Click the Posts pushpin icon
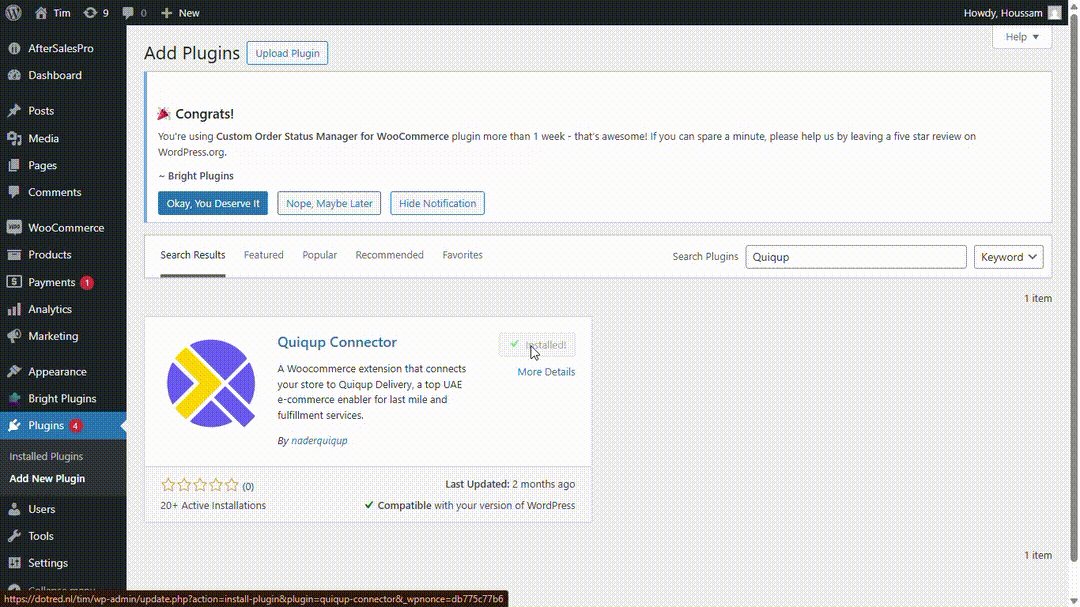Image resolution: width=1080 pixels, height=607 pixels. [x=14, y=110]
